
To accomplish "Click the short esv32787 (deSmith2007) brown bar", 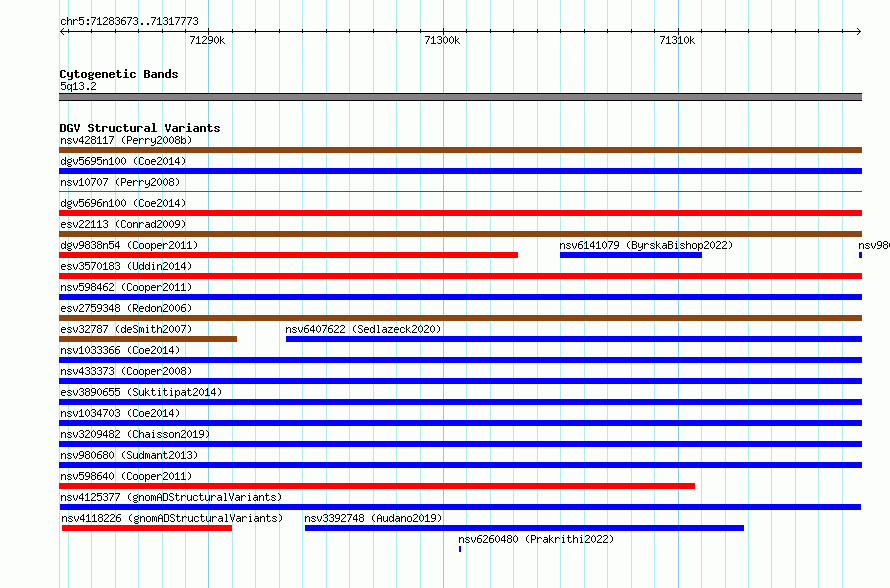I will [148, 339].
